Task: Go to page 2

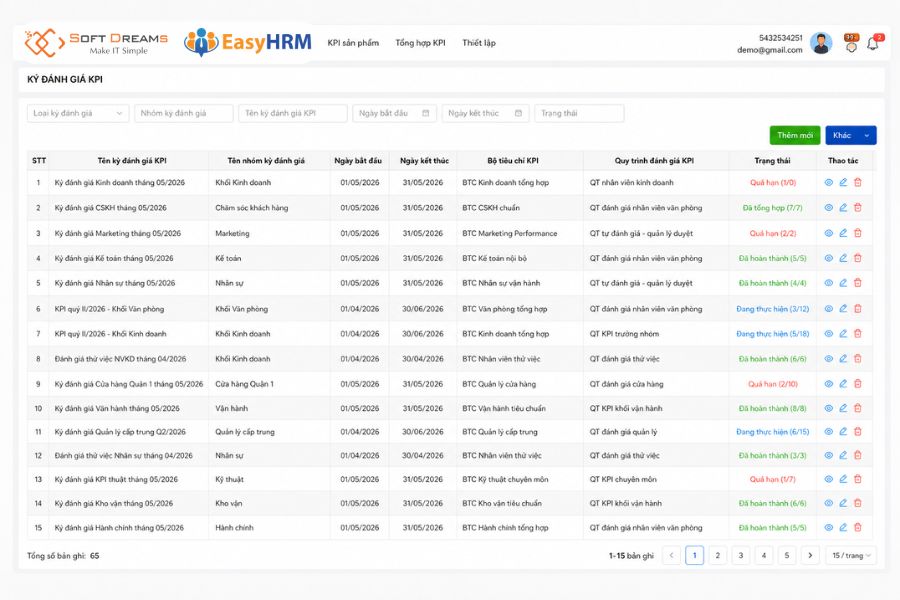Action: click(x=717, y=555)
